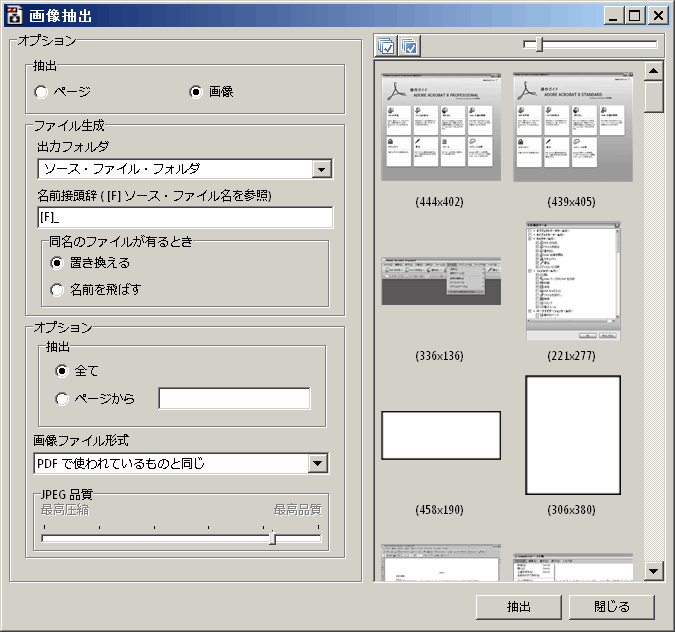Select the 336x136 menu screenshot thumbnail
Image resolution: width=675 pixels, height=632 pixels.
click(x=441, y=281)
